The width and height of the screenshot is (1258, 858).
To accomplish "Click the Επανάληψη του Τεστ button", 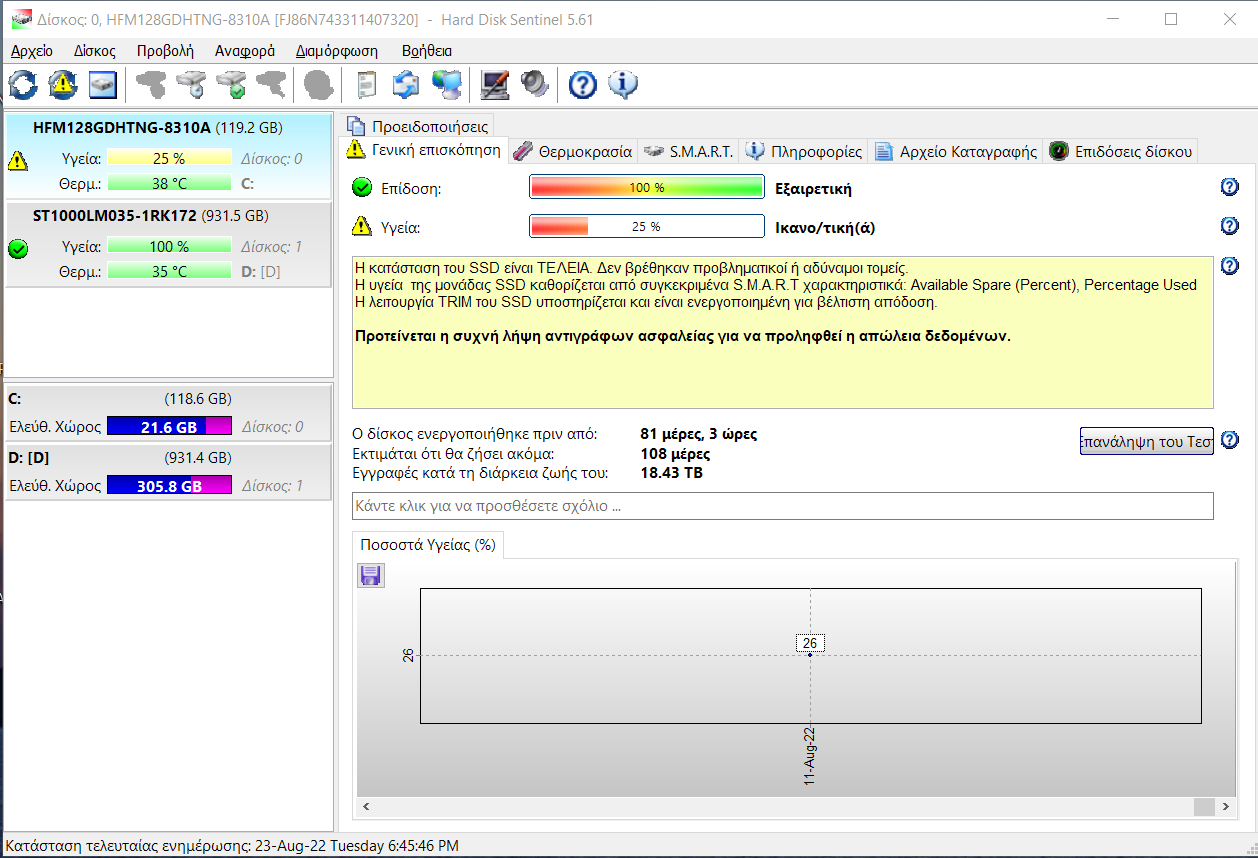I will coord(1147,441).
